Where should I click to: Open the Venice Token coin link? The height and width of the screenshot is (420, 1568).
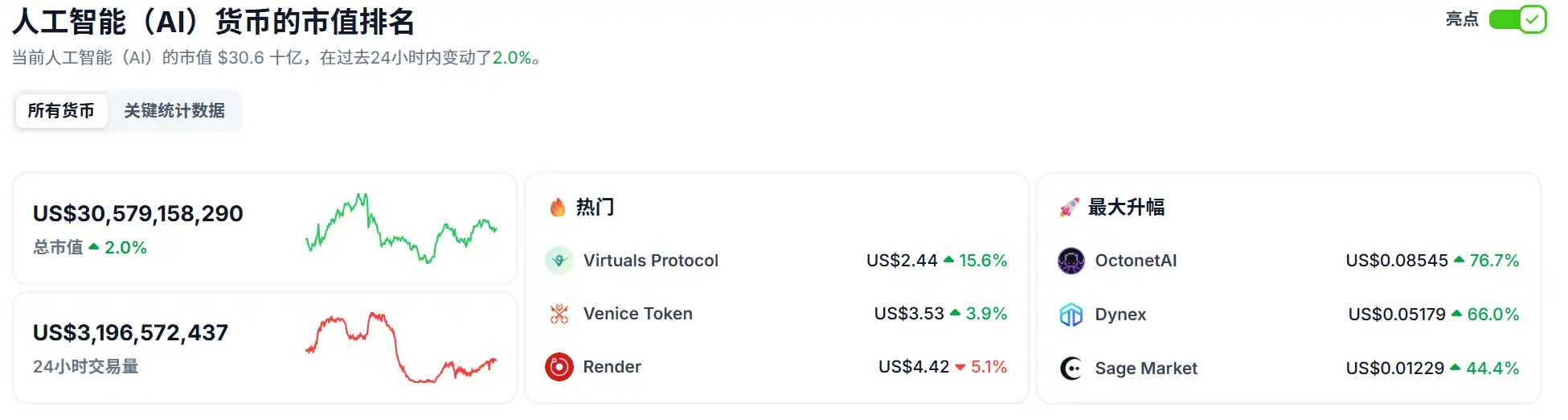point(637,314)
